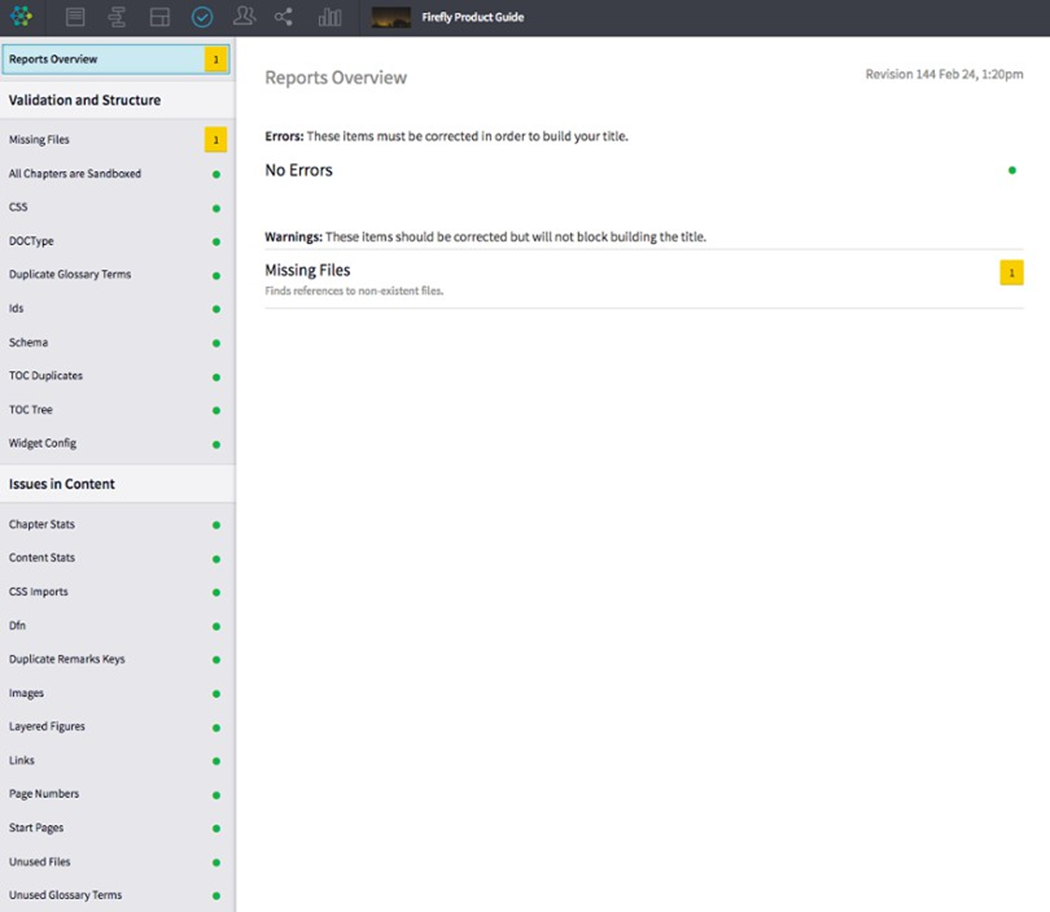Screen dimensions: 1050x912
Task: Toggle the green status dot next to CSS
Action: tap(214, 207)
